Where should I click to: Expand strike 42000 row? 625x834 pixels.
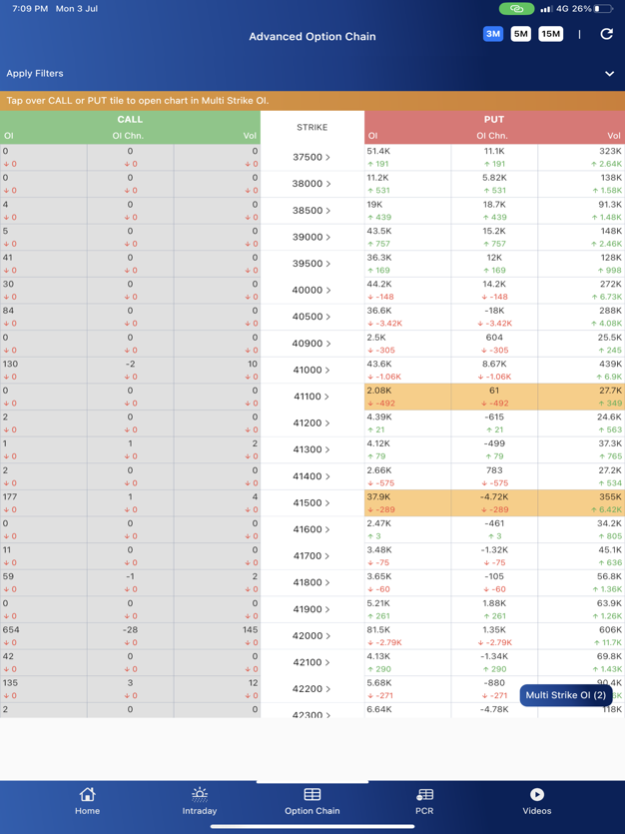[312, 636]
